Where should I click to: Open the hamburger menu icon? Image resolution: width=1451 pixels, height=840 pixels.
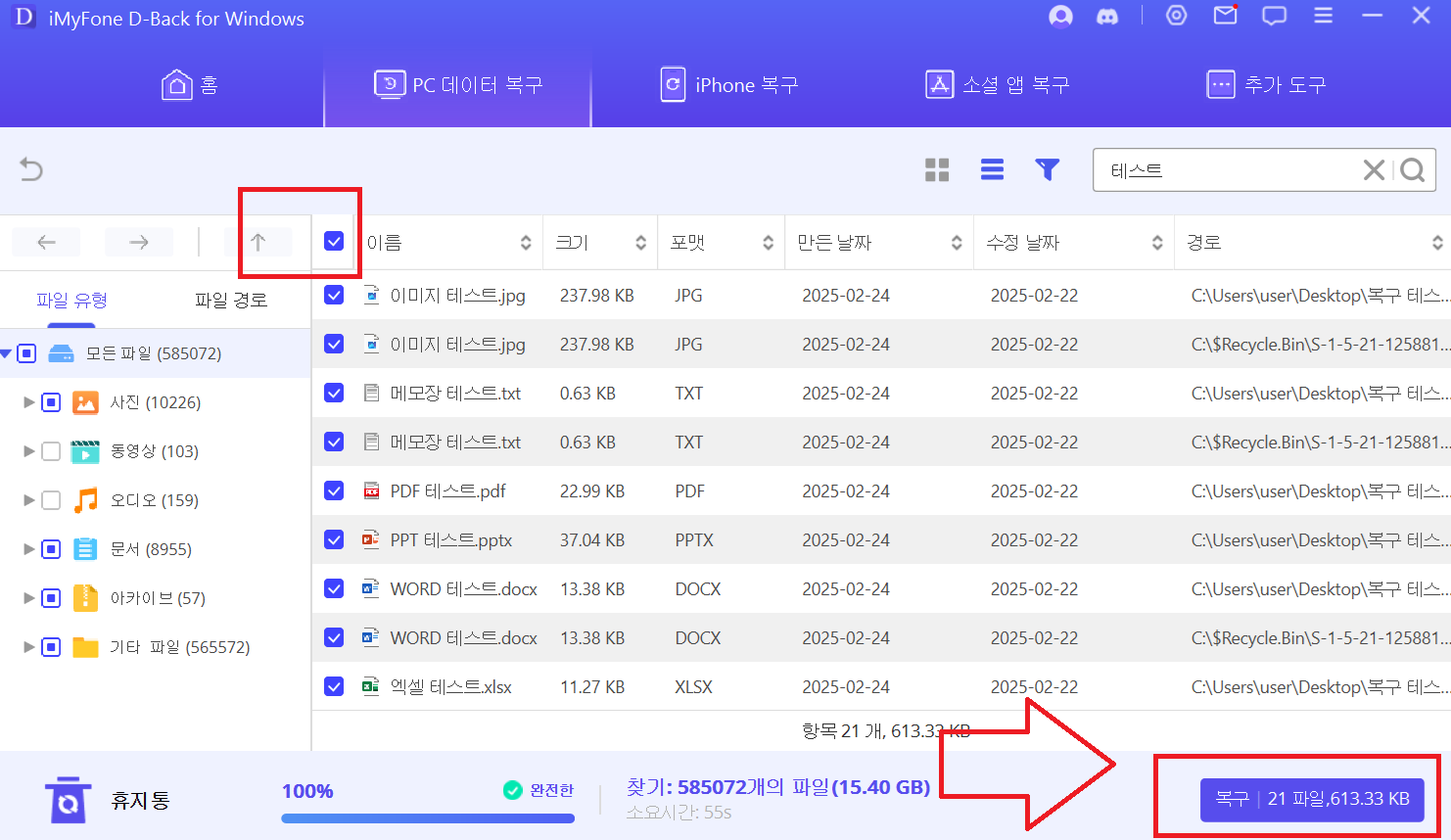[1323, 16]
